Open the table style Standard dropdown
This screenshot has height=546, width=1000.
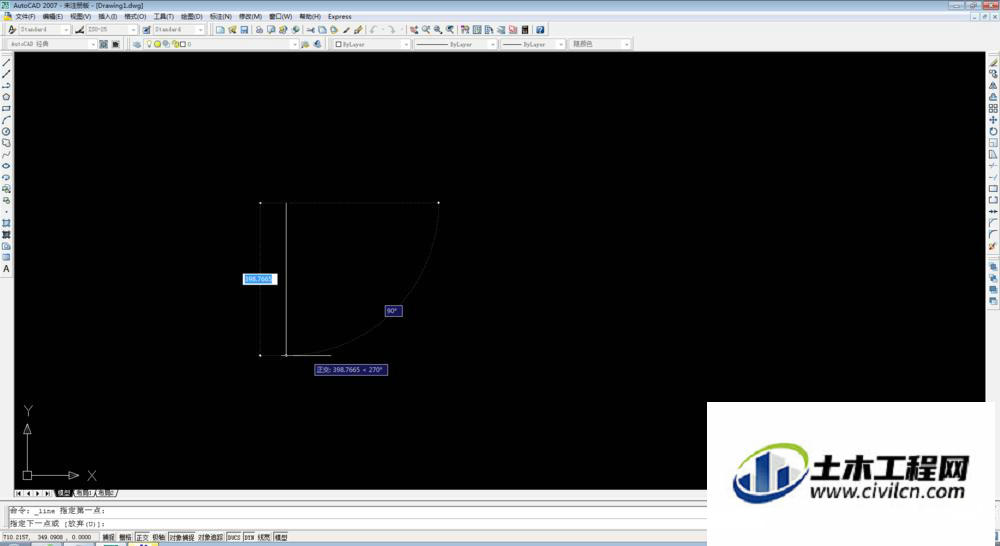pyautogui.click(x=200, y=30)
